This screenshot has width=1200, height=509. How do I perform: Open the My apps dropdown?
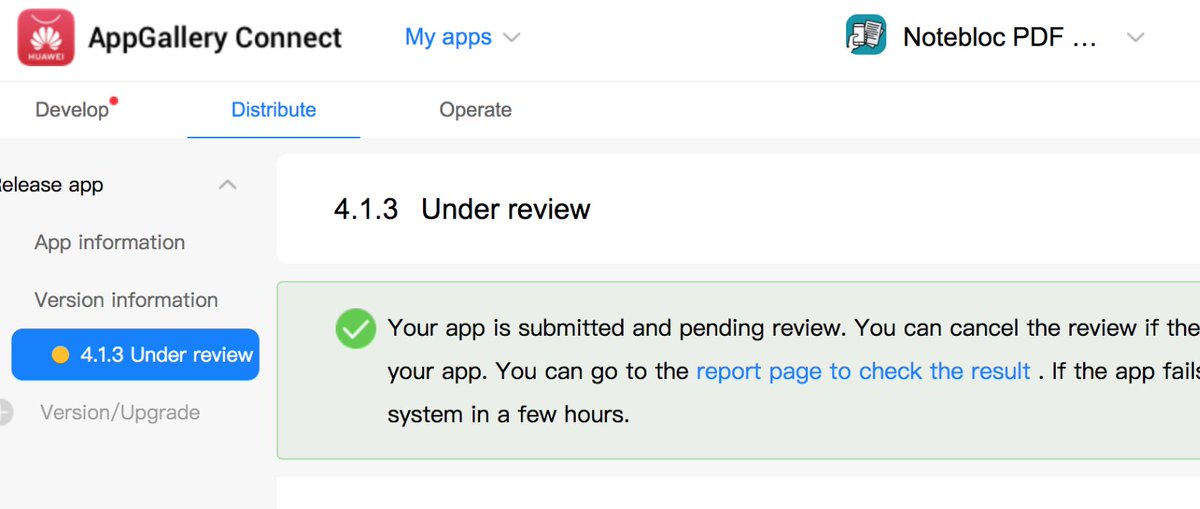(462, 37)
